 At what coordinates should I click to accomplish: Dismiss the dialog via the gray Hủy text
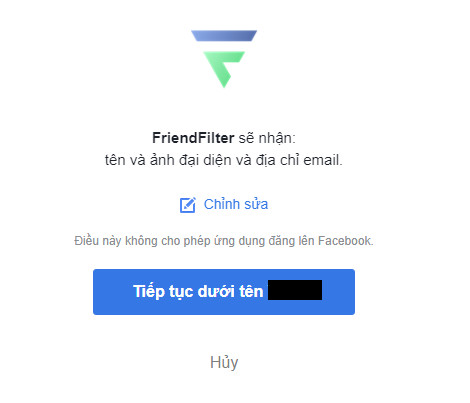click(224, 362)
